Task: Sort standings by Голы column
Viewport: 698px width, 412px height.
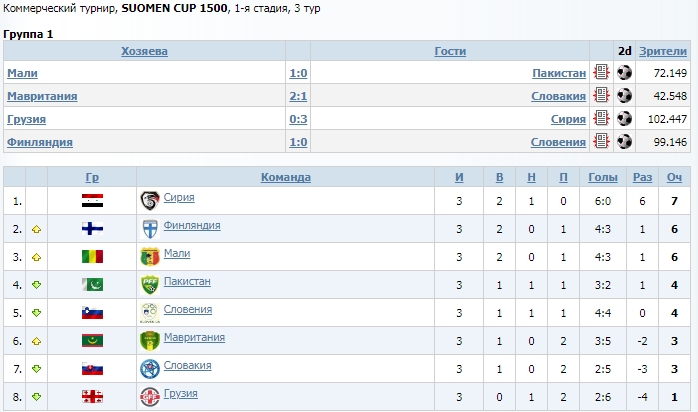Action: tap(602, 177)
